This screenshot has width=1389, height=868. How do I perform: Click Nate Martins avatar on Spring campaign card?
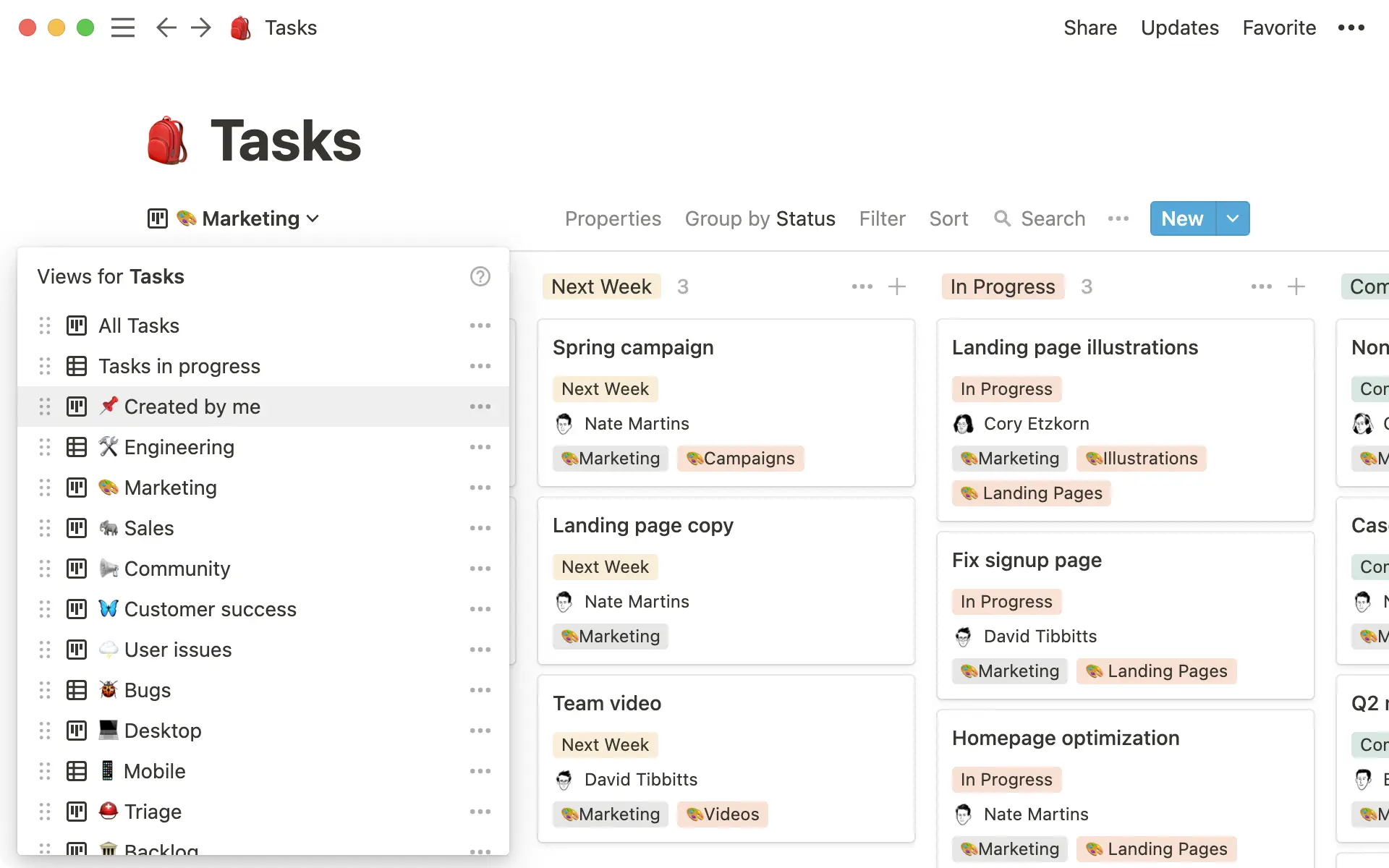(x=564, y=423)
